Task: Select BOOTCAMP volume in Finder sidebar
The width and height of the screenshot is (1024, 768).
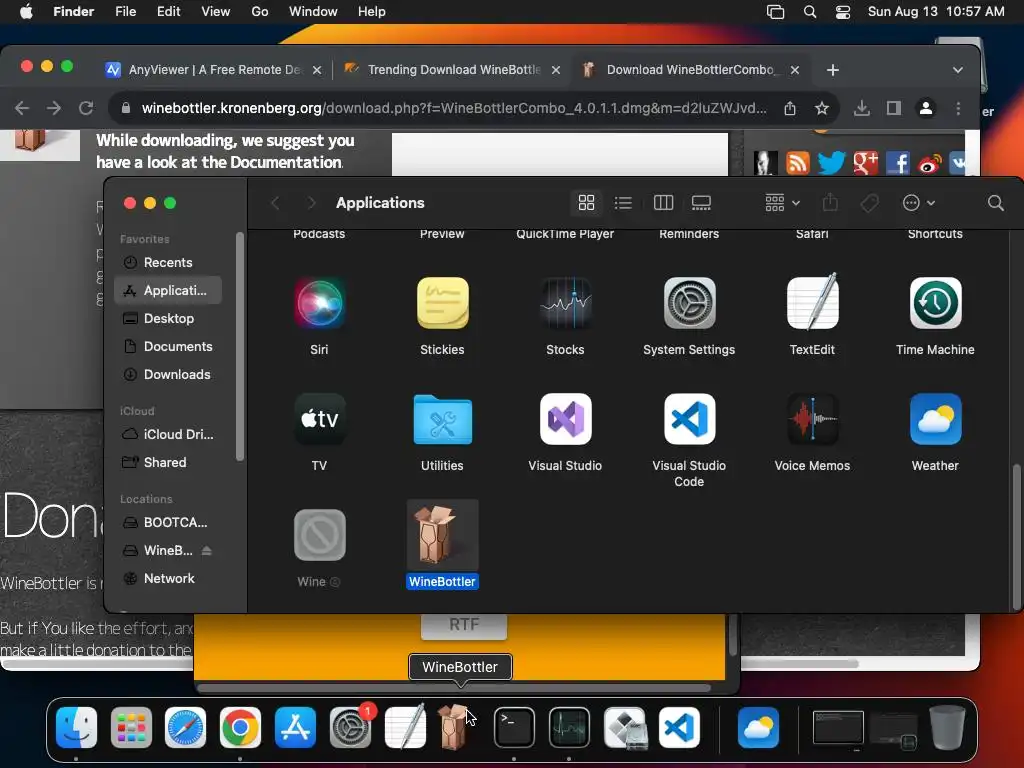Action: 168,522
